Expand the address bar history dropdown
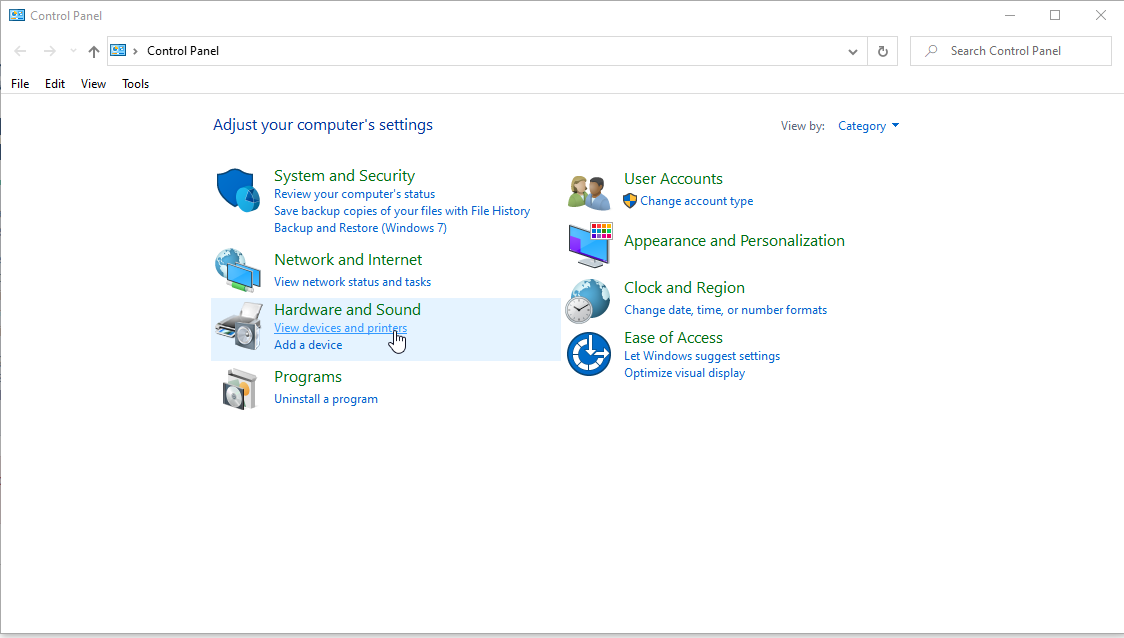1124x638 pixels. [x=852, y=52]
